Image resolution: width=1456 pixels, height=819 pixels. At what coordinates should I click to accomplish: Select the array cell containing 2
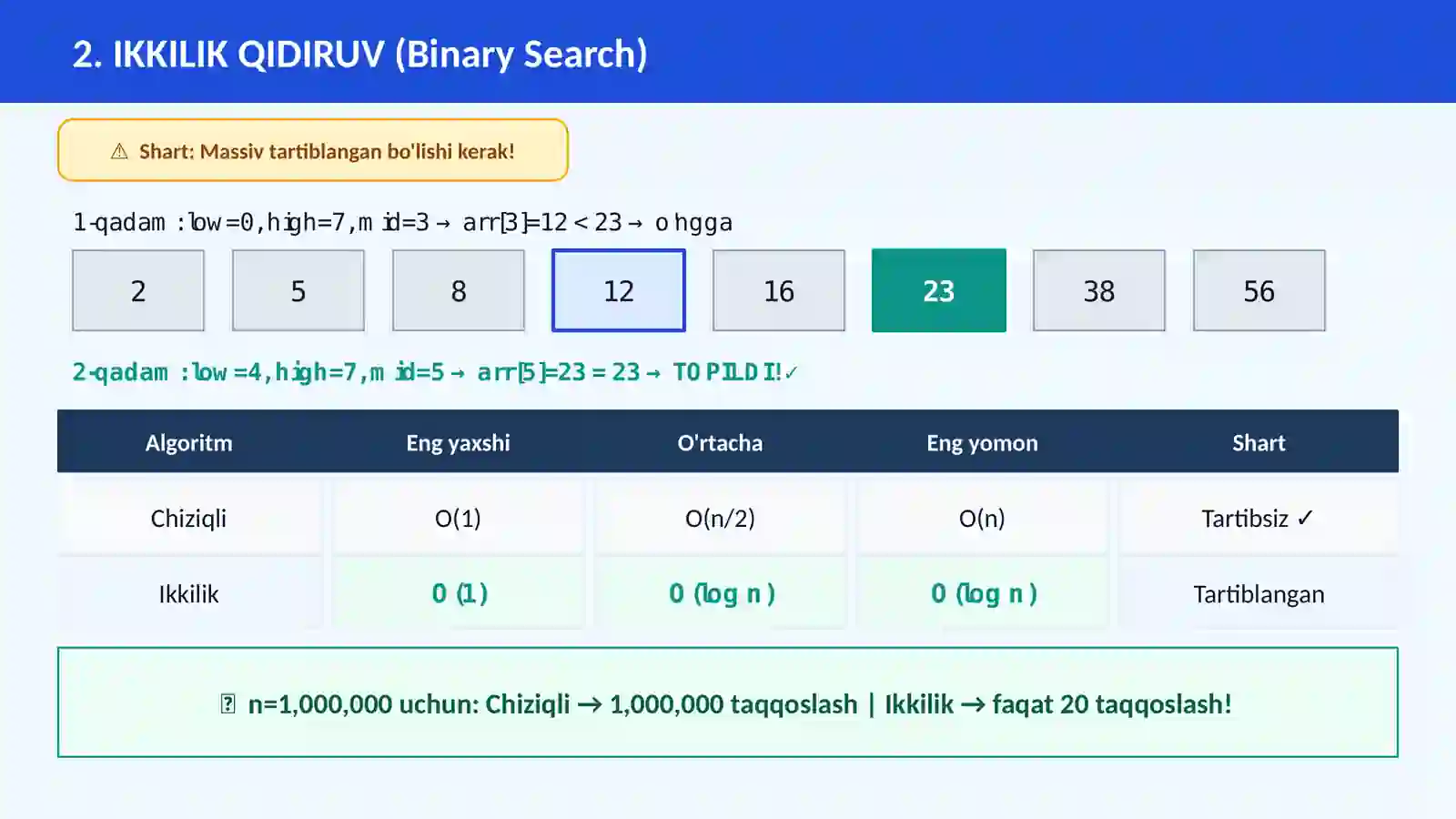pos(138,290)
